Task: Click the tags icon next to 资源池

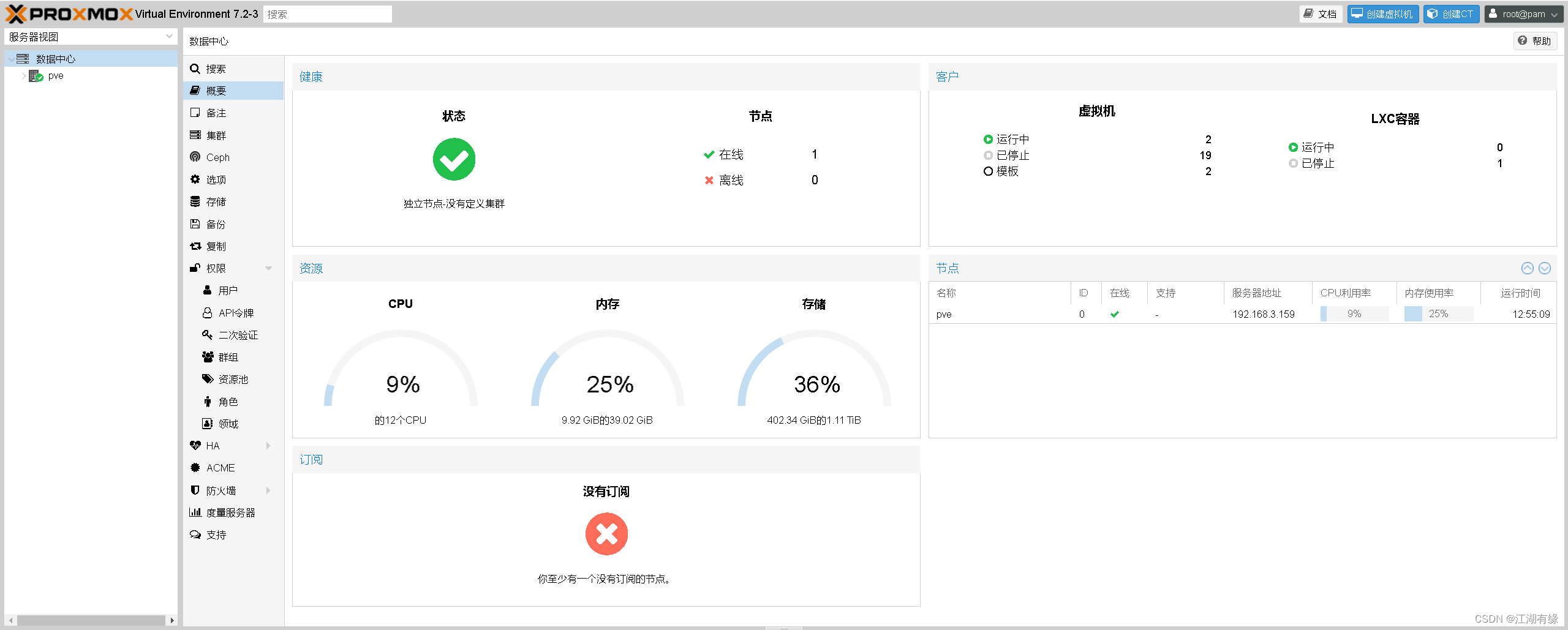Action: [208, 379]
